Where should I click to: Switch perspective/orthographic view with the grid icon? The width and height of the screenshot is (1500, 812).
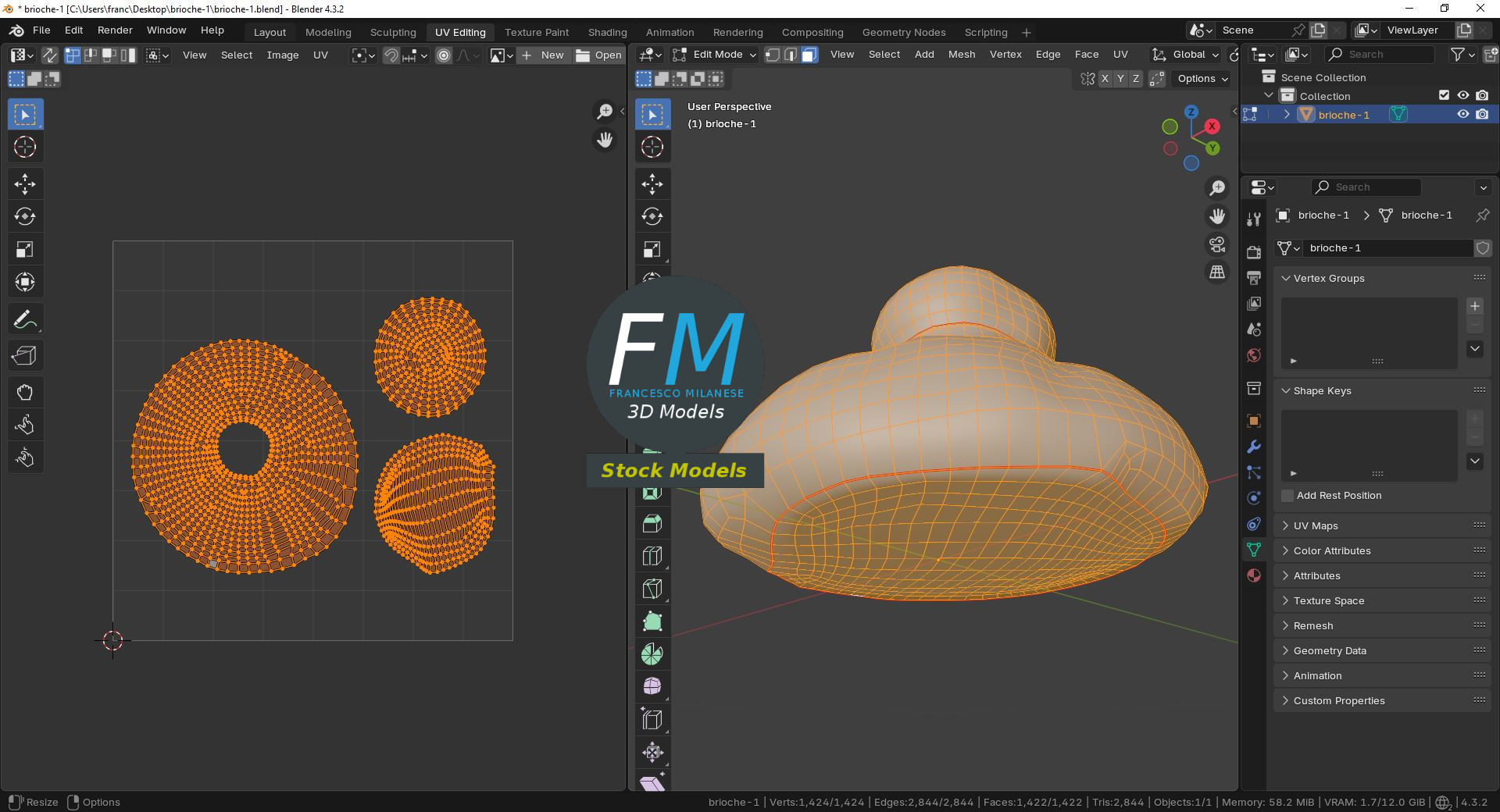1217,272
